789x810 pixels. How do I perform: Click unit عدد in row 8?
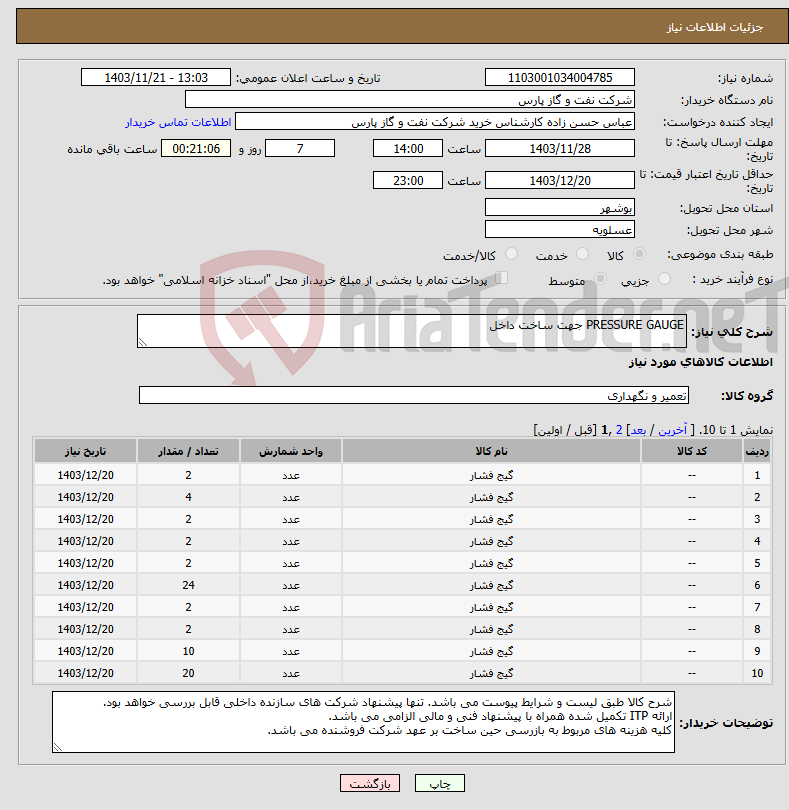[291, 629]
